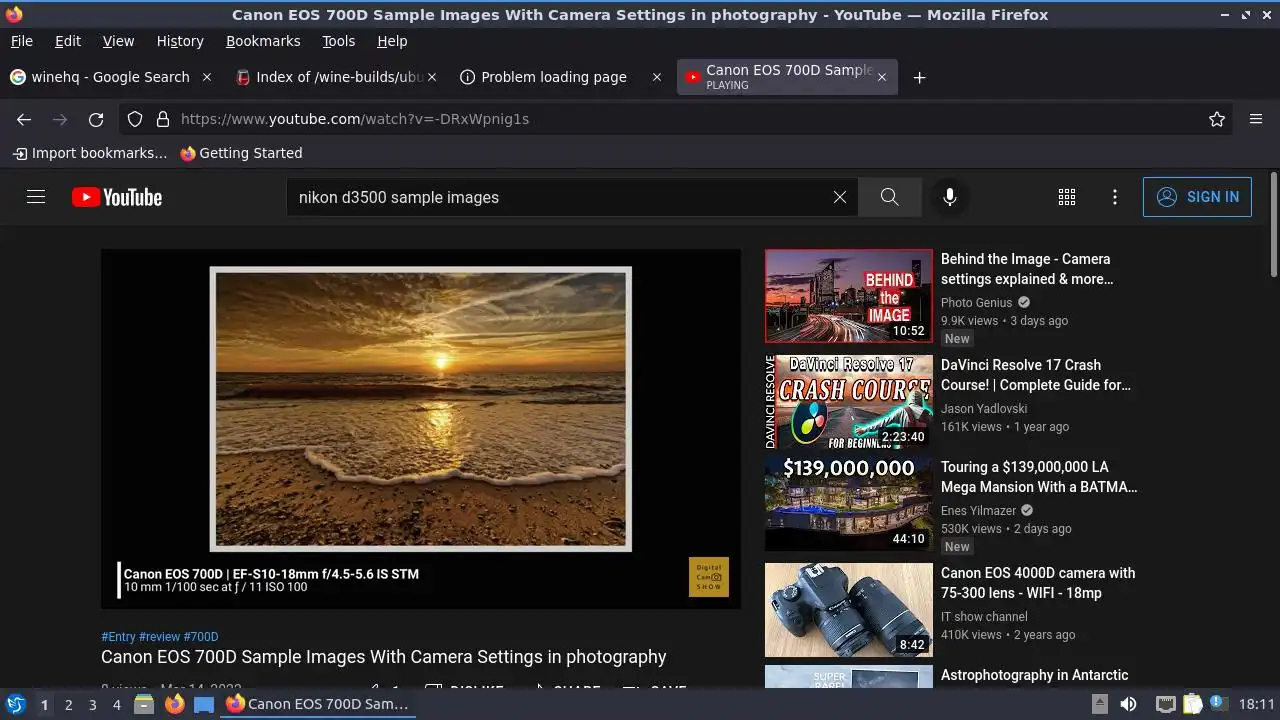Close the winehq Google Search tab

pos(207,77)
